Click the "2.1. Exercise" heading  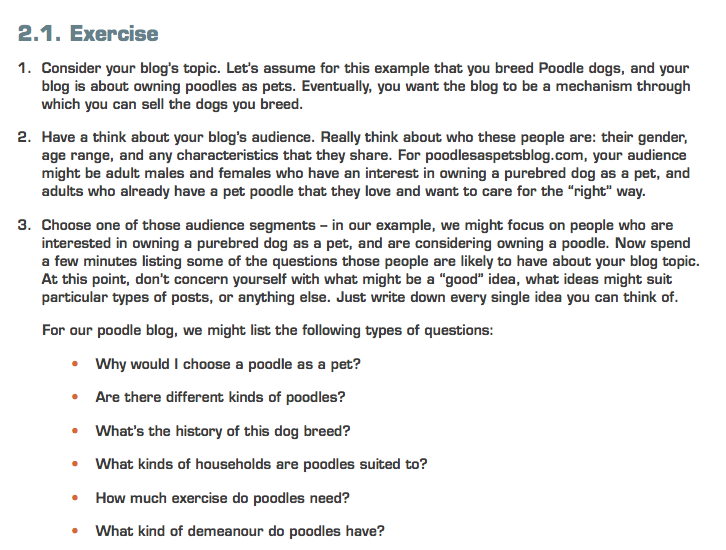(x=88, y=34)
